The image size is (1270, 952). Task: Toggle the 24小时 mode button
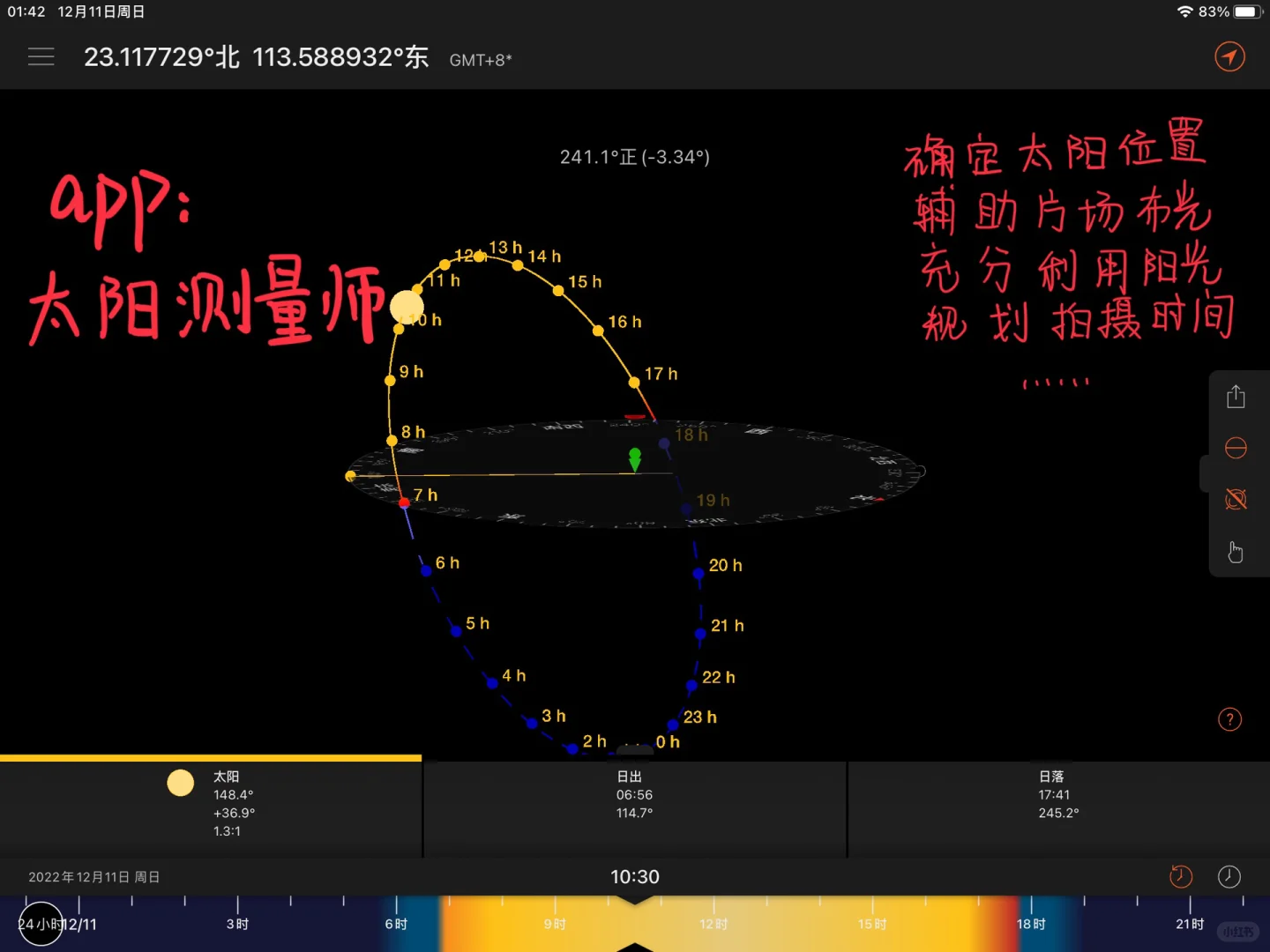click(x=41, y=924)
